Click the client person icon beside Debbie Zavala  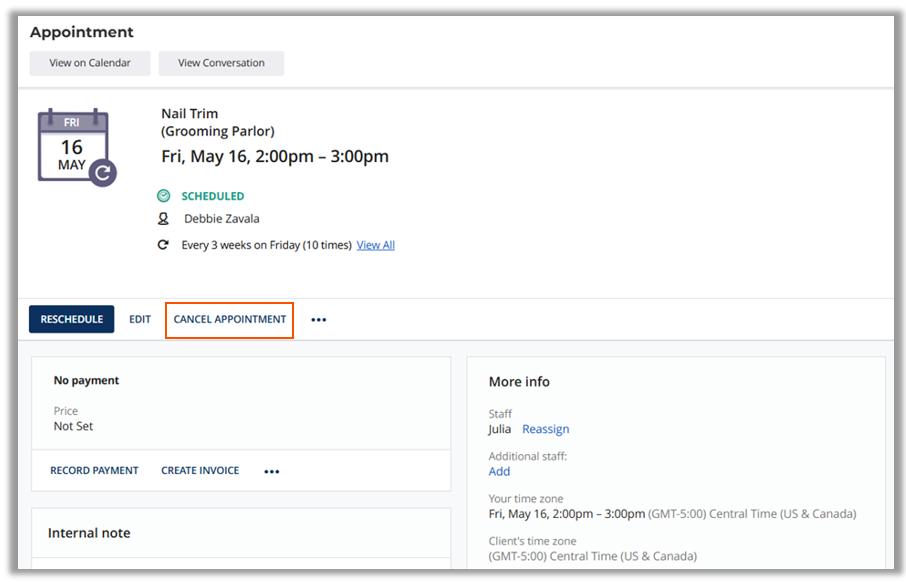click(164, 218)
